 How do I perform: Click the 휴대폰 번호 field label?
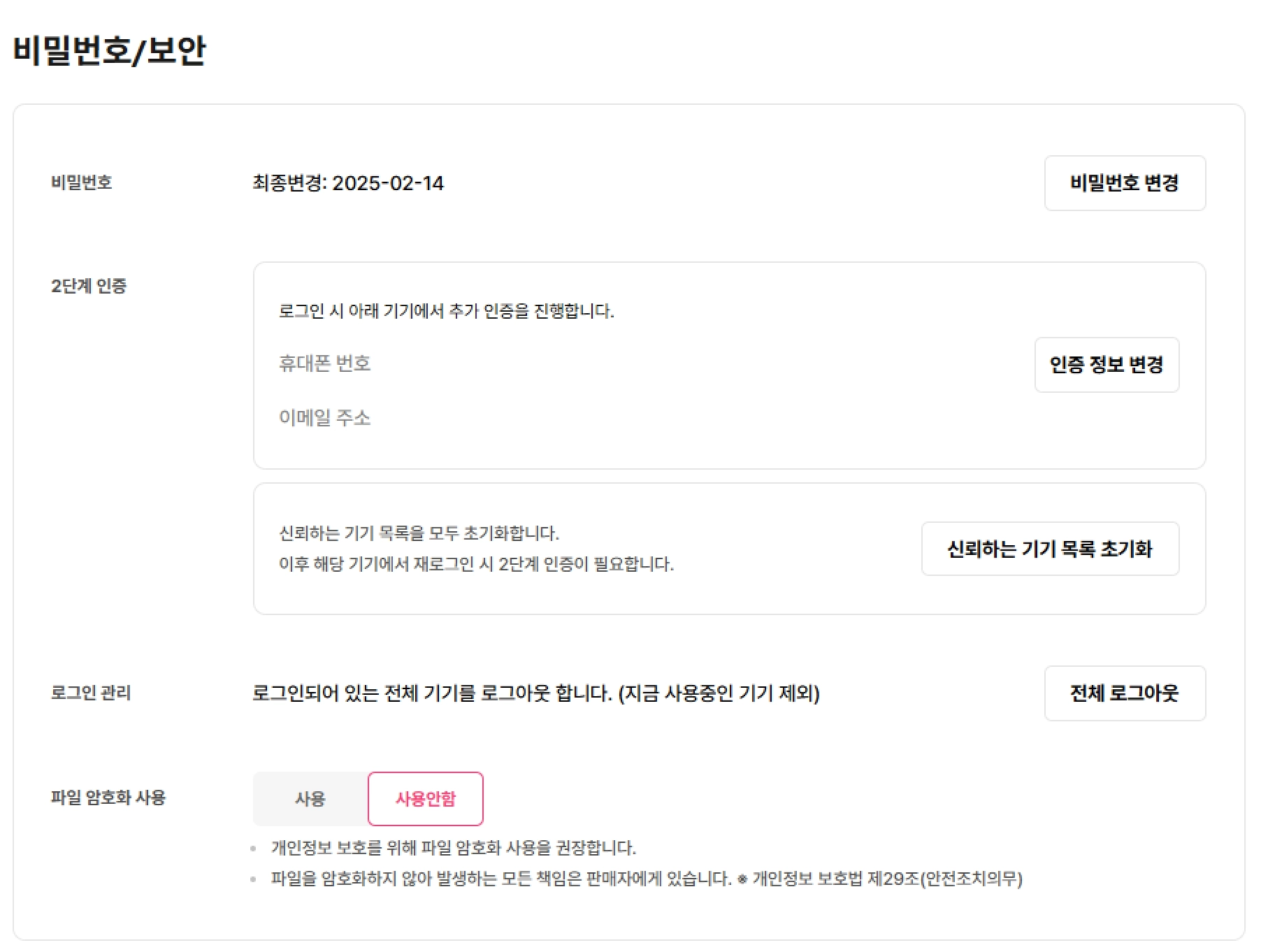click(x=325, y=363)
